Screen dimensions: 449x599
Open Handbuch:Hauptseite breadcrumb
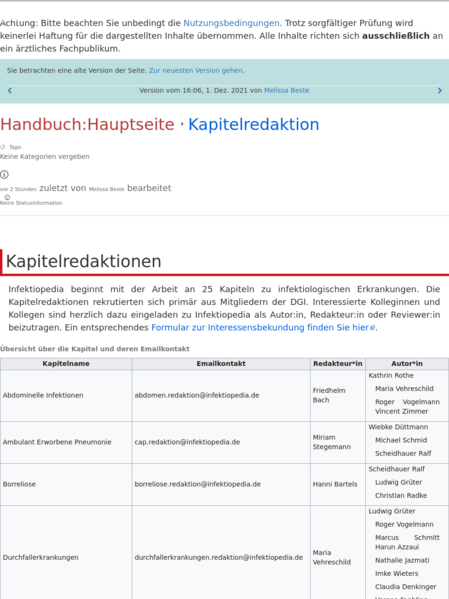tap(87, 125)
